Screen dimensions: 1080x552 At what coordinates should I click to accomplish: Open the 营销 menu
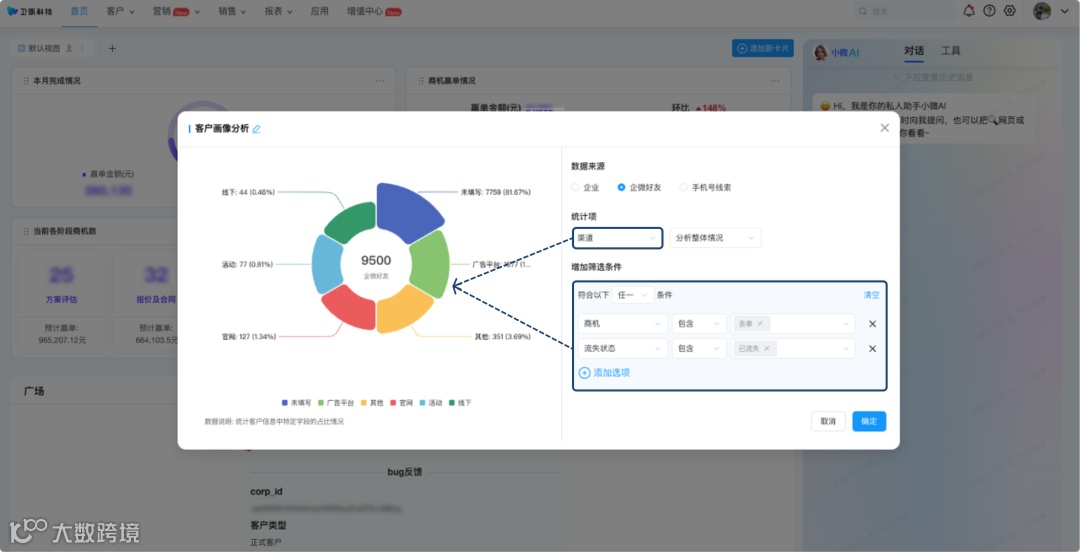(x=176, y=12)
